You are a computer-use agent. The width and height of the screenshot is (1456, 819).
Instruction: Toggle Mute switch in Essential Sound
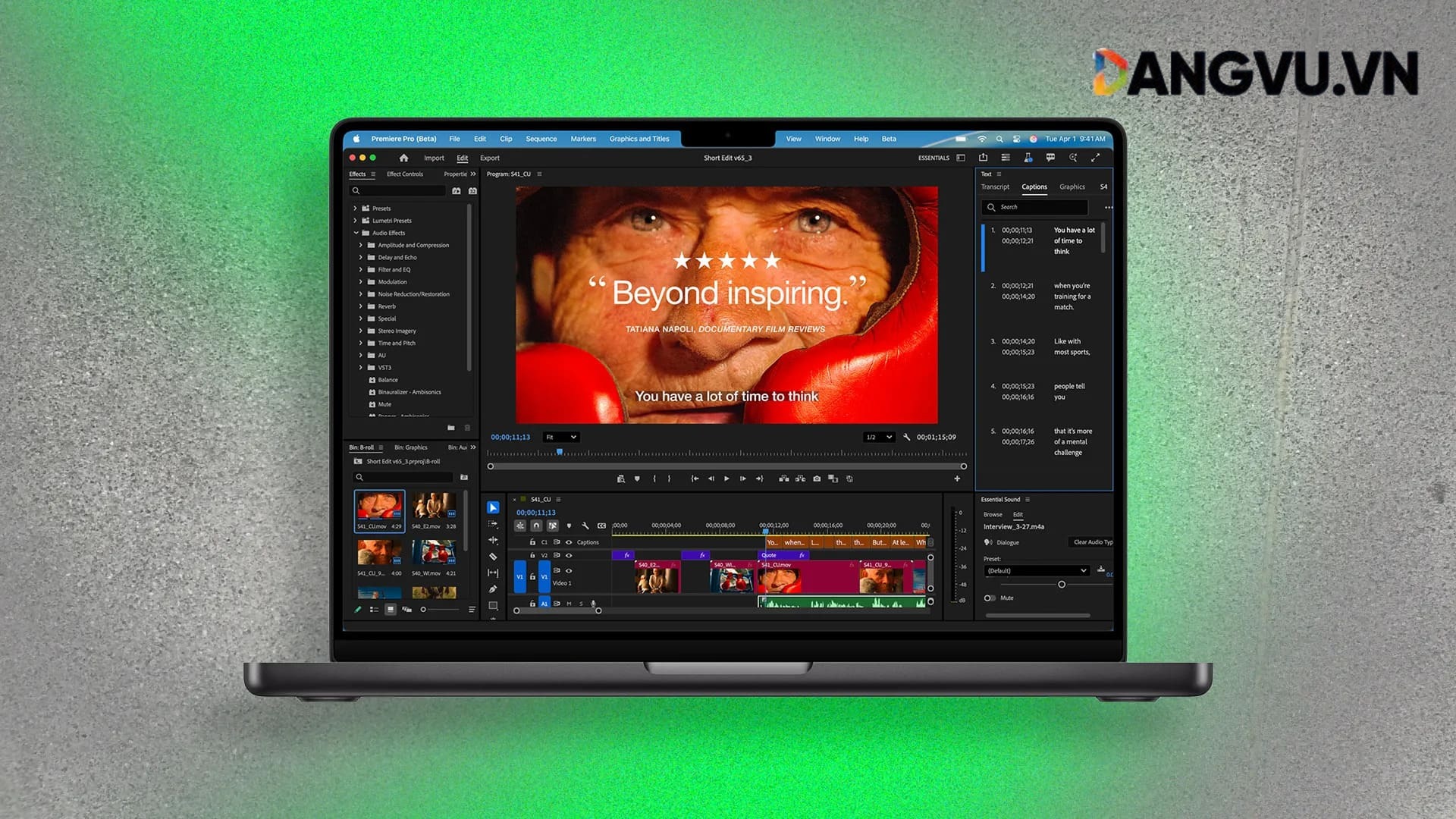click(x=990, y=598)
